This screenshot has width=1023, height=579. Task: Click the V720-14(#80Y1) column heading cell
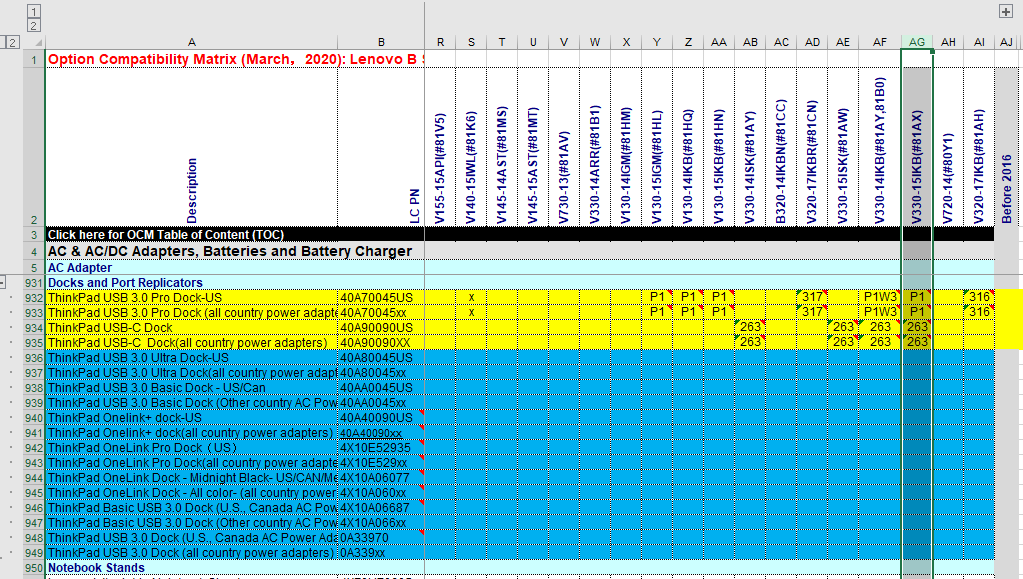coord(948,147)
